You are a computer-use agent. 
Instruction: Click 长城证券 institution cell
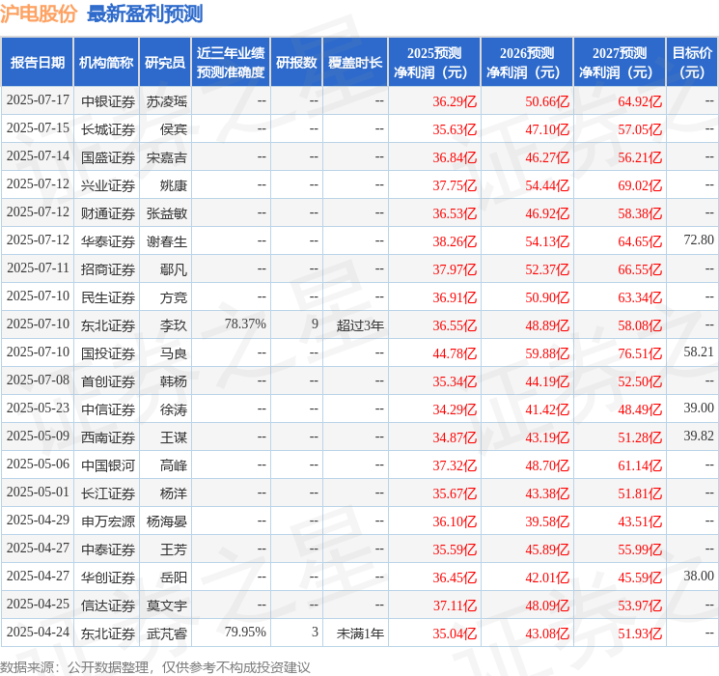tap(108, 129)
